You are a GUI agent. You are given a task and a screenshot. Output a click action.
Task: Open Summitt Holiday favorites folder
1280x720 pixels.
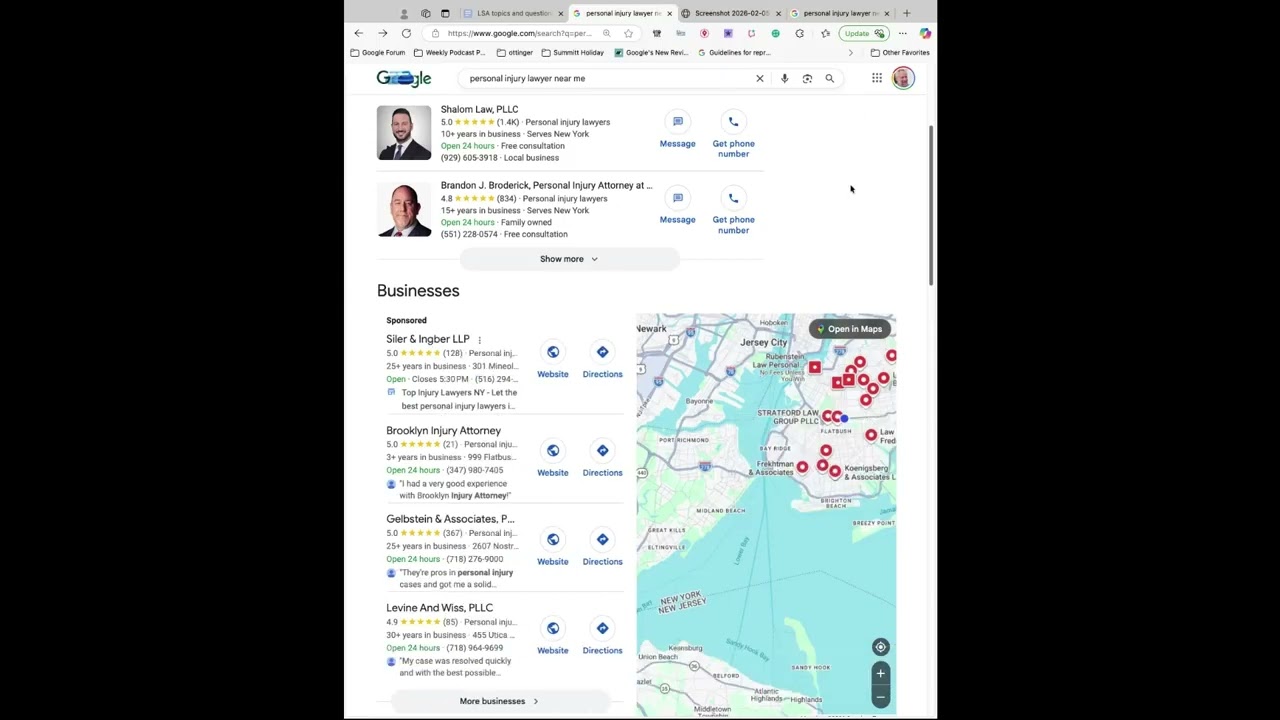572,52
